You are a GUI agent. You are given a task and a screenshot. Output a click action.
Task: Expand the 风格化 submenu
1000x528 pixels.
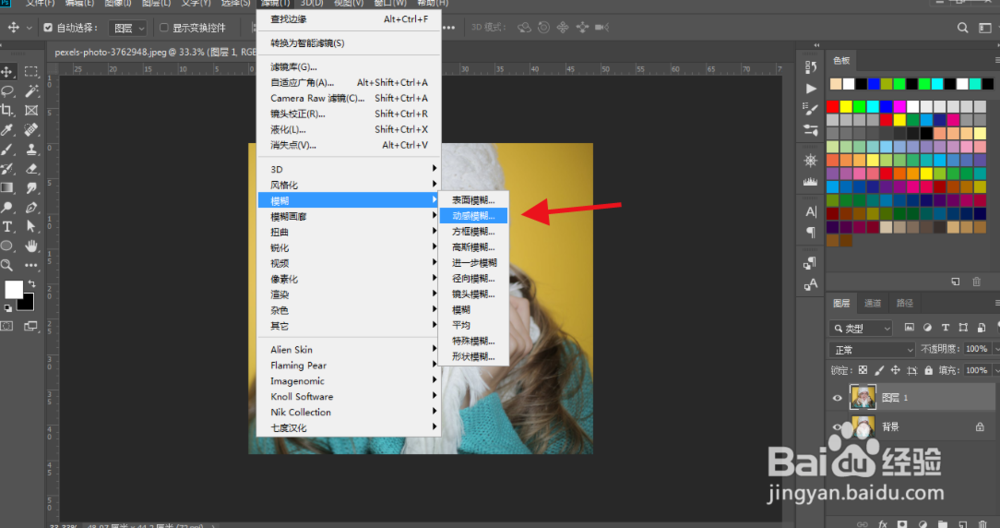[348, 185]
